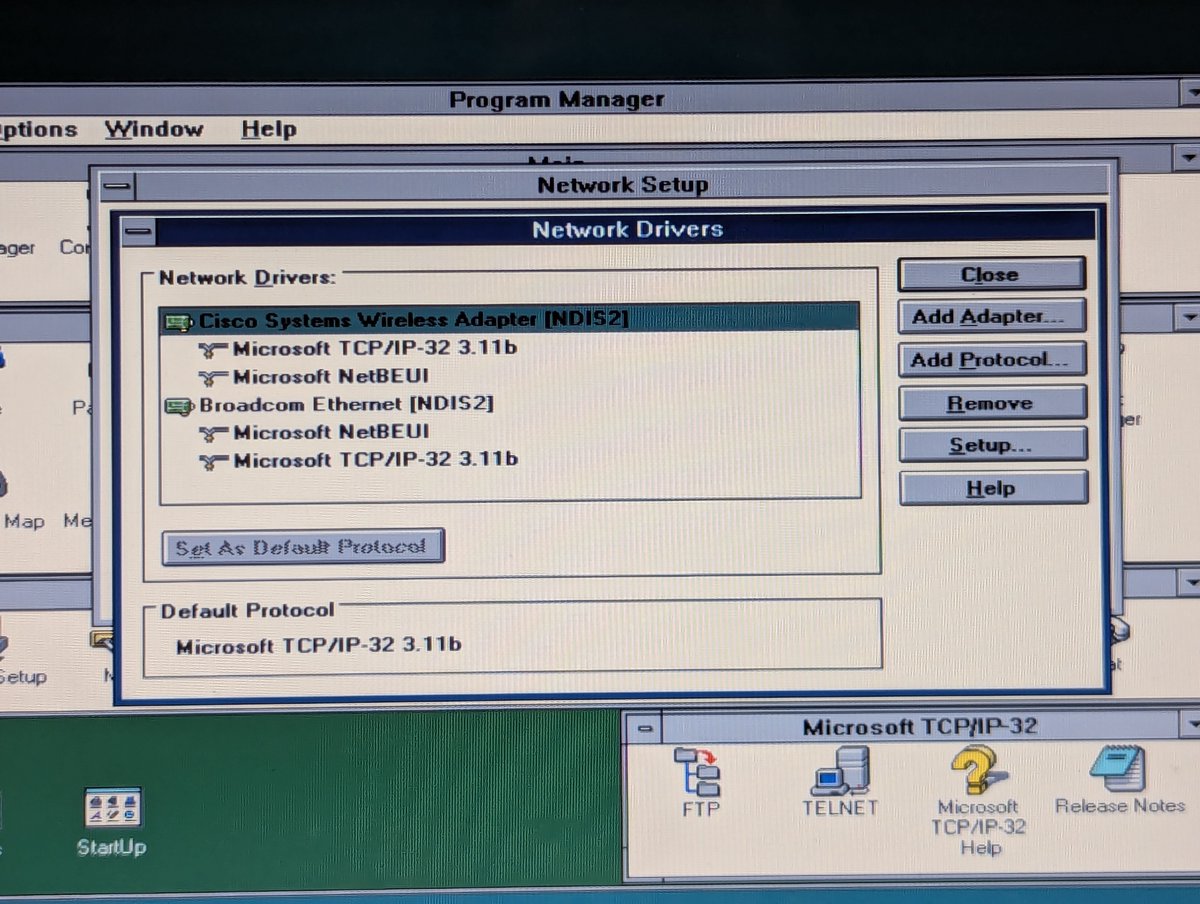The width and height of the screenshot is (1200, 904).
Task: Click the Broadcom Ethernet adapter card icon
Action: (x=179, y=406)
